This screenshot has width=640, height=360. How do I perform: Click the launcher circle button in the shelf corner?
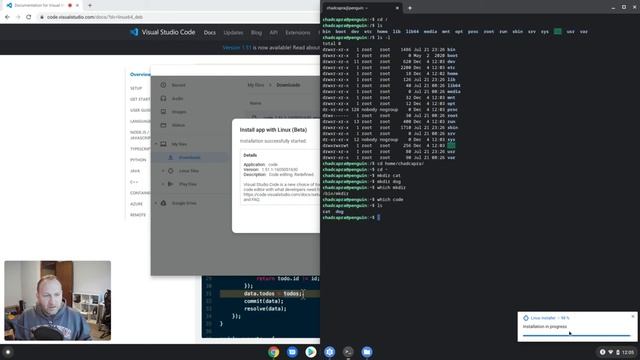click(8, 352)
